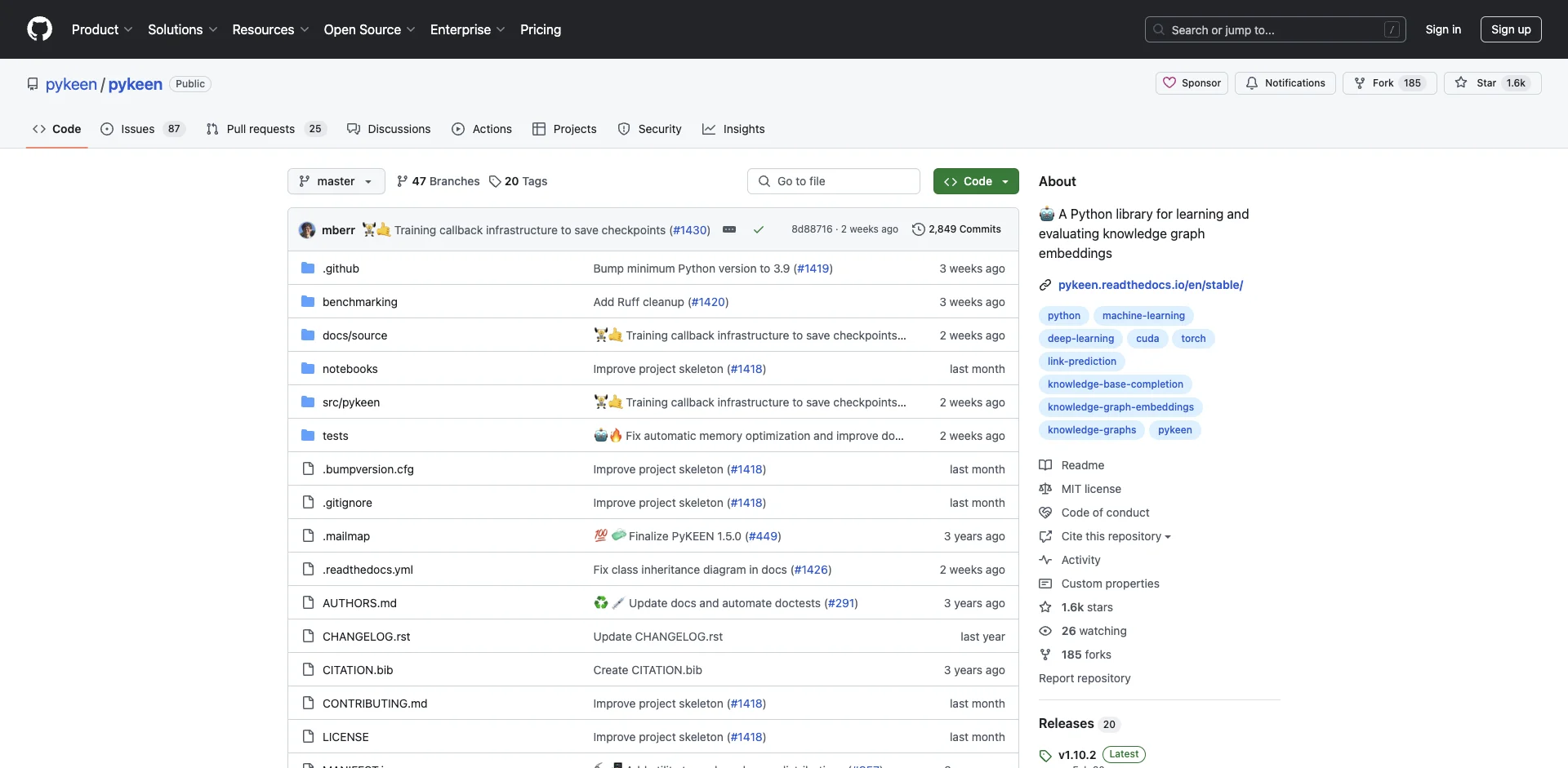Click the Notifications bell button
Screen dimensions: 1568x768
coord(1285,83)
